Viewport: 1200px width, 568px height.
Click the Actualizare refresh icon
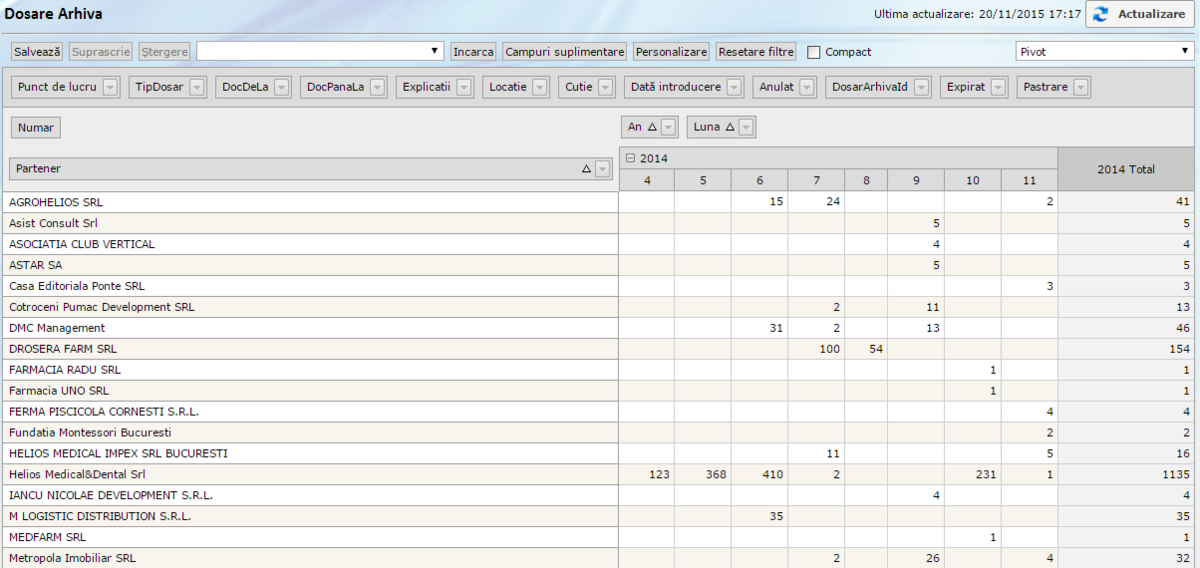coord(1101,14)
